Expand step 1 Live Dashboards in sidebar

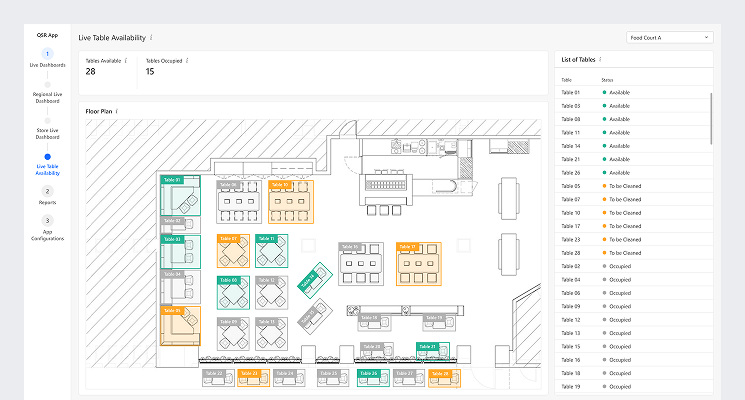[48, 53]
